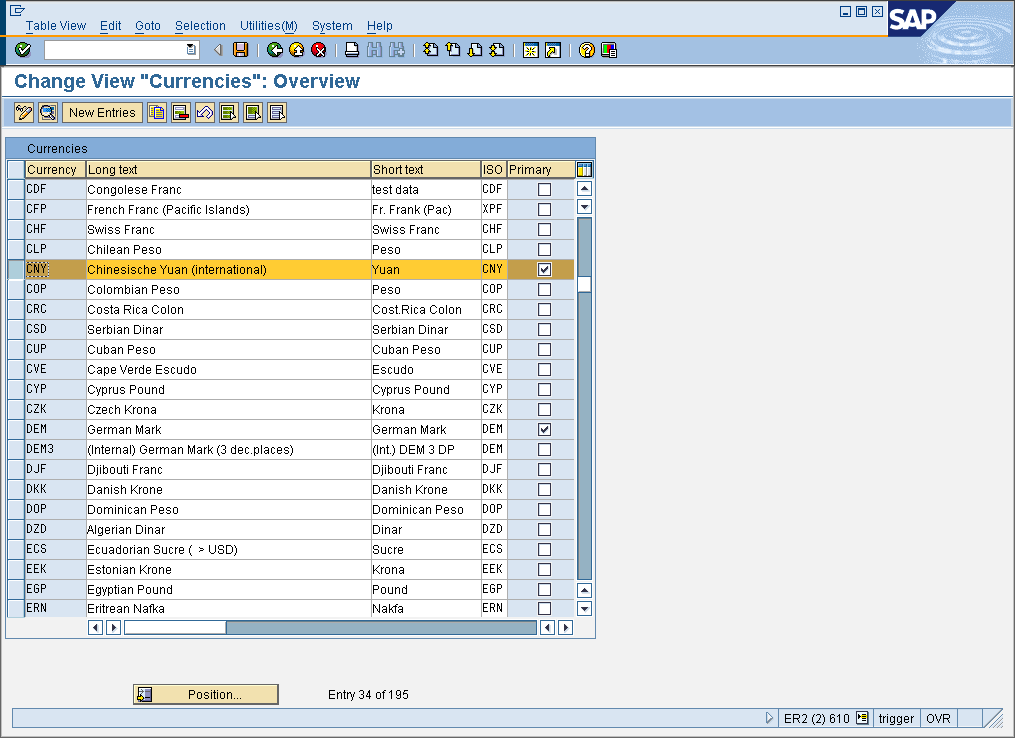1015x738 pixels.
Task: Click the table configuration icon above the scrollbar
Action: [584, 169]
